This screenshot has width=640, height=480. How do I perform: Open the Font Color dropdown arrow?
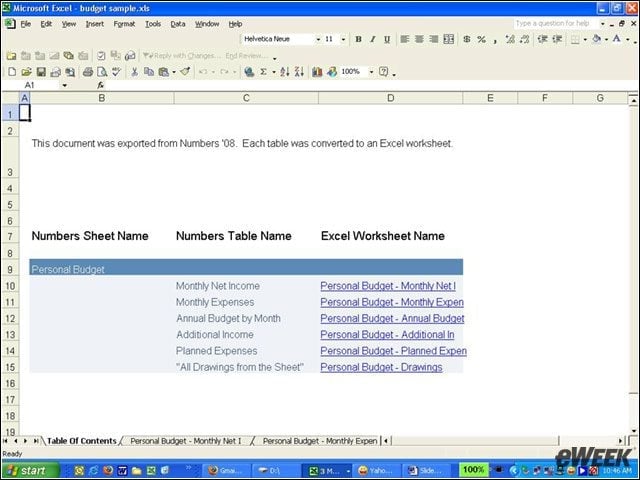pyautogui.click(x=627, y=40)
